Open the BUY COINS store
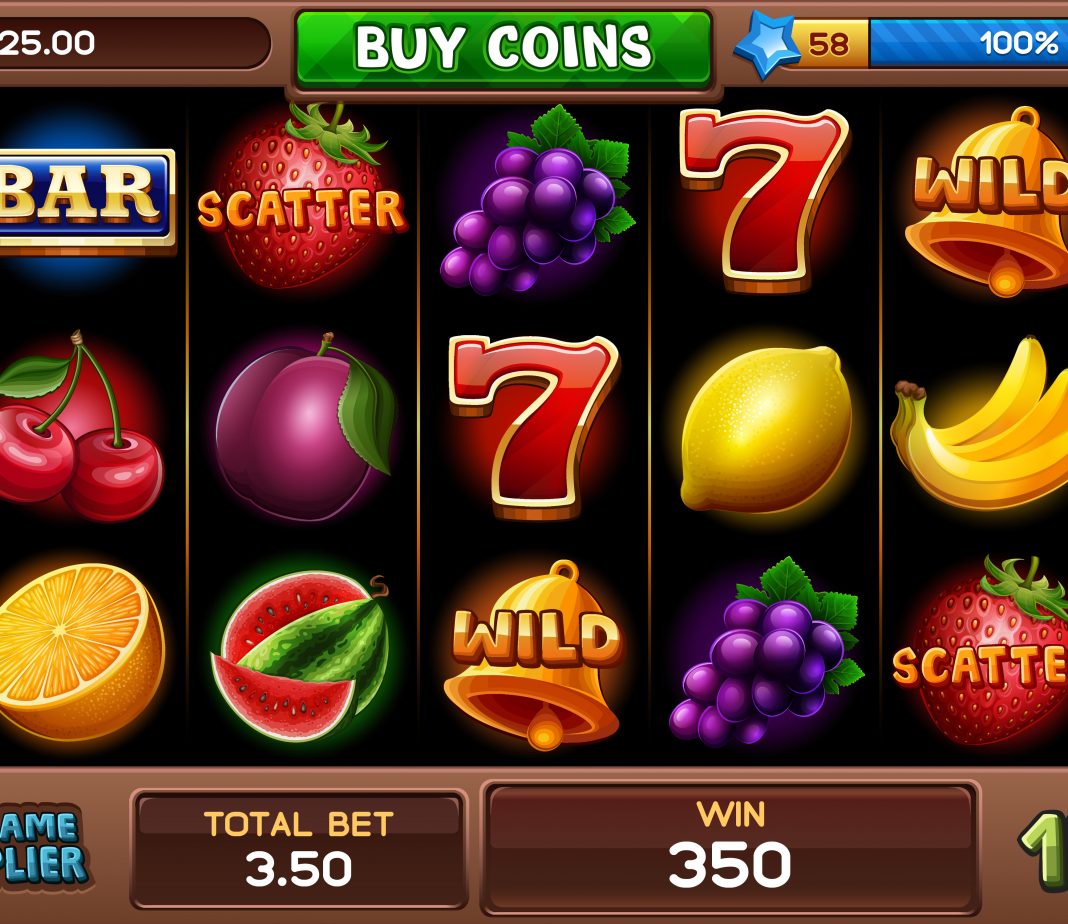Screen dimensions: 1068x924 pos(503,49)
